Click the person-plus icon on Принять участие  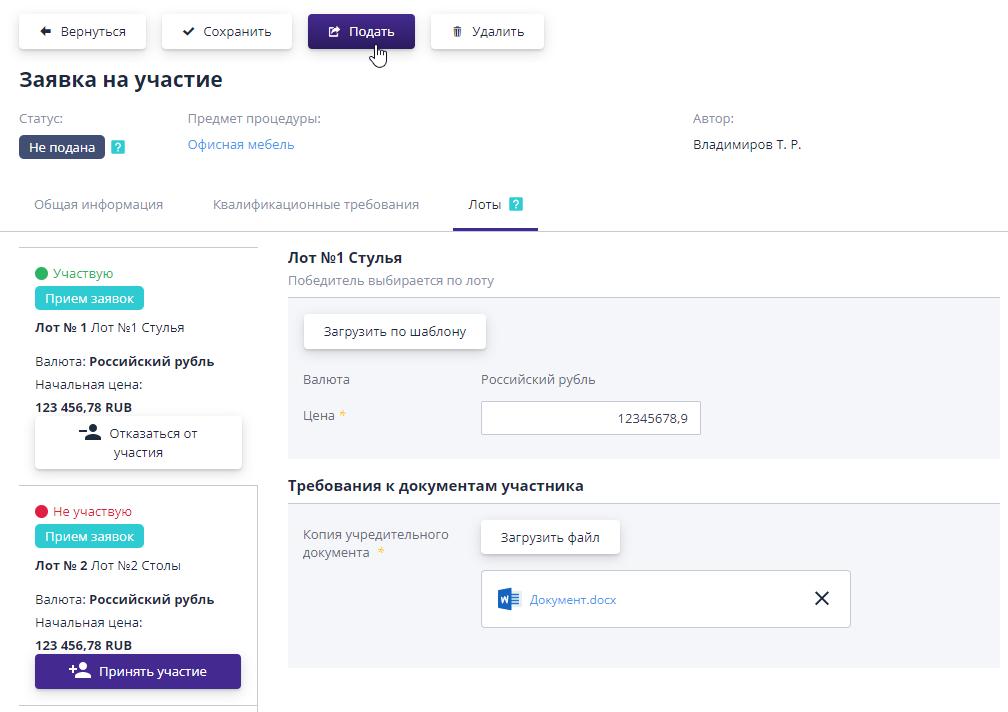point(79,671)
